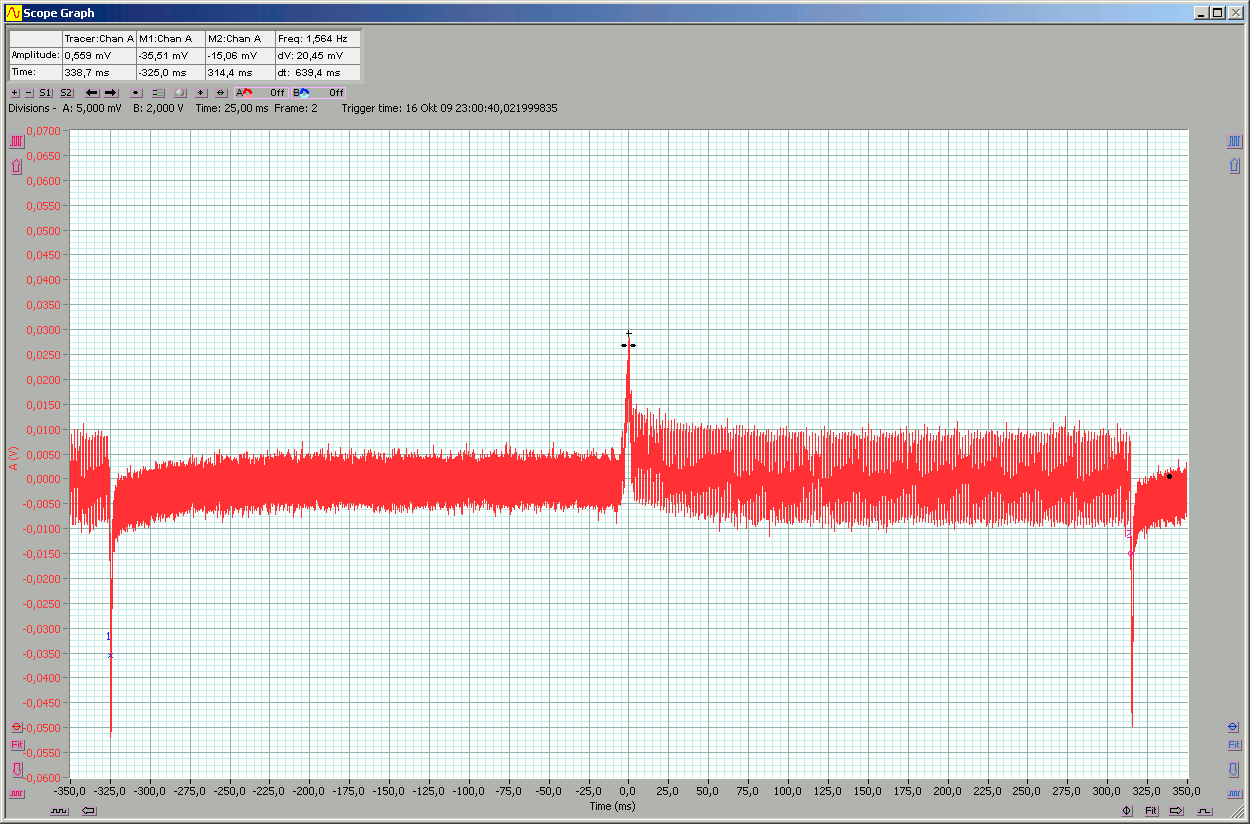Screen dimensions: 1250x824
Task: Click channel B blue up arrow
Action: coord(1234,166)
